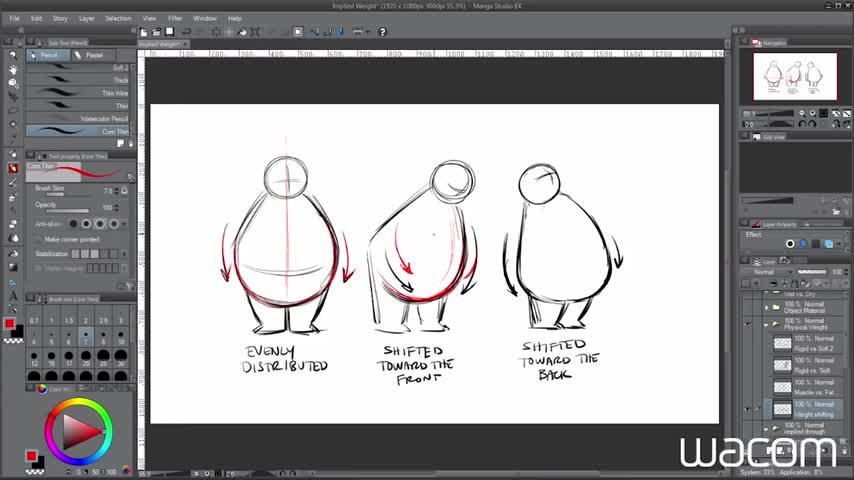Viewport: 854px width, 480px height.
Task: Select the Rigid vs Soft 2 layer
Action: click(806, 344)
